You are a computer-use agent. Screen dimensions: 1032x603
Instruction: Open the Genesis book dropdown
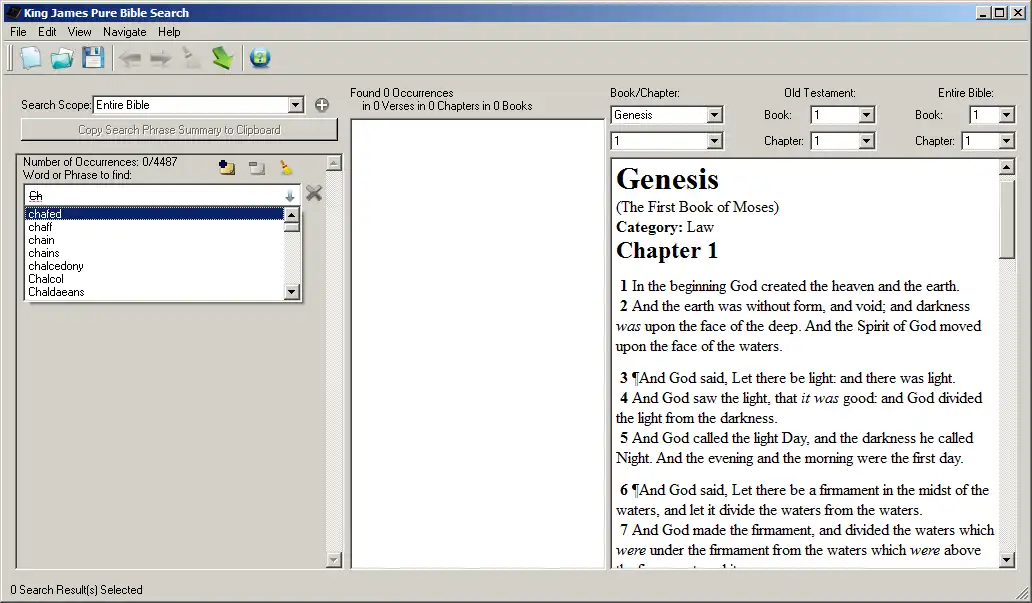coord(714,115)
